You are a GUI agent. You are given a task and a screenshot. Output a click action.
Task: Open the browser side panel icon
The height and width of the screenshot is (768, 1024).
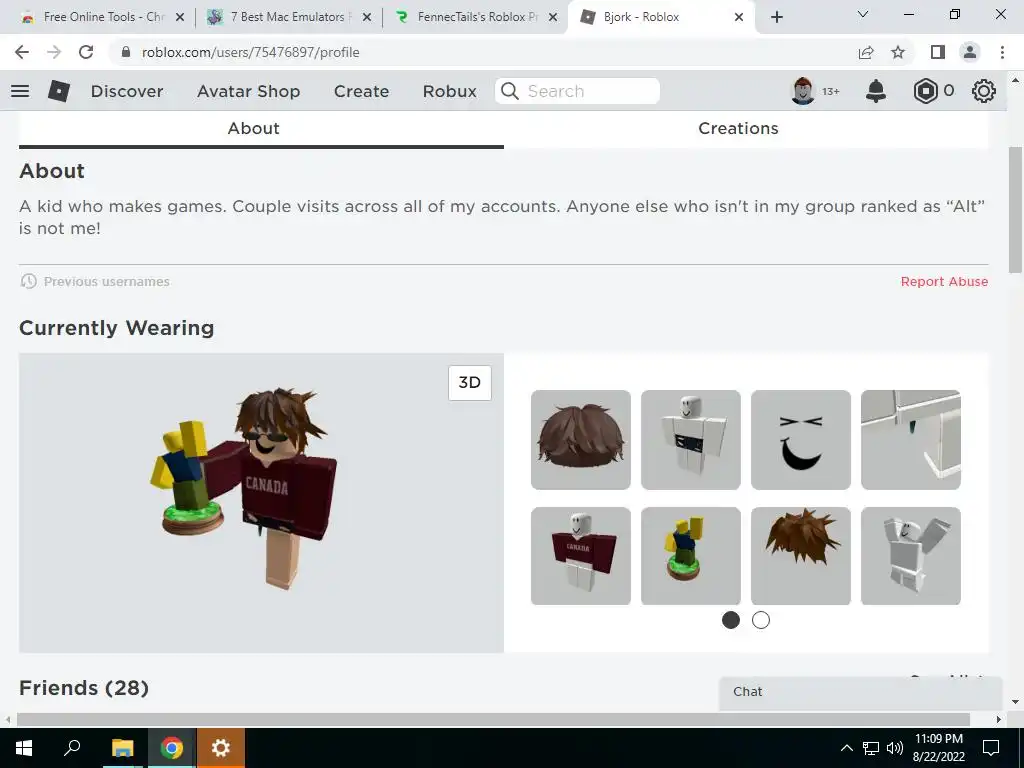(x=938, y=52)
